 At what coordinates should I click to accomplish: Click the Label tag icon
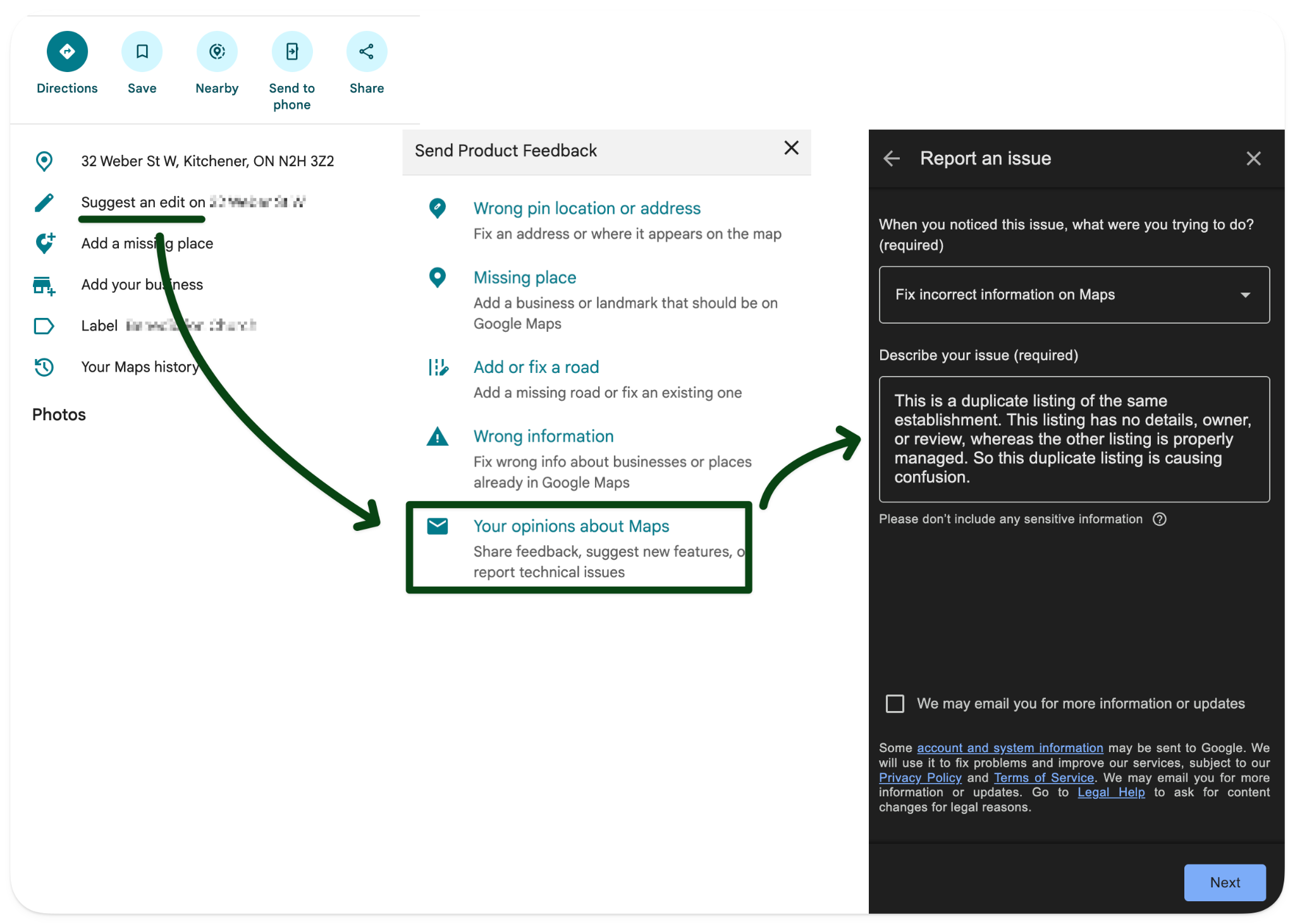pyautogui.click(x=44, y=326)
